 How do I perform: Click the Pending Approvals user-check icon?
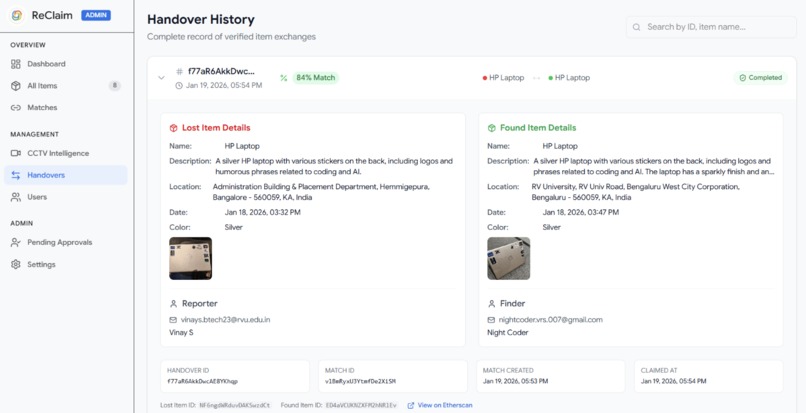click(16, 242)
